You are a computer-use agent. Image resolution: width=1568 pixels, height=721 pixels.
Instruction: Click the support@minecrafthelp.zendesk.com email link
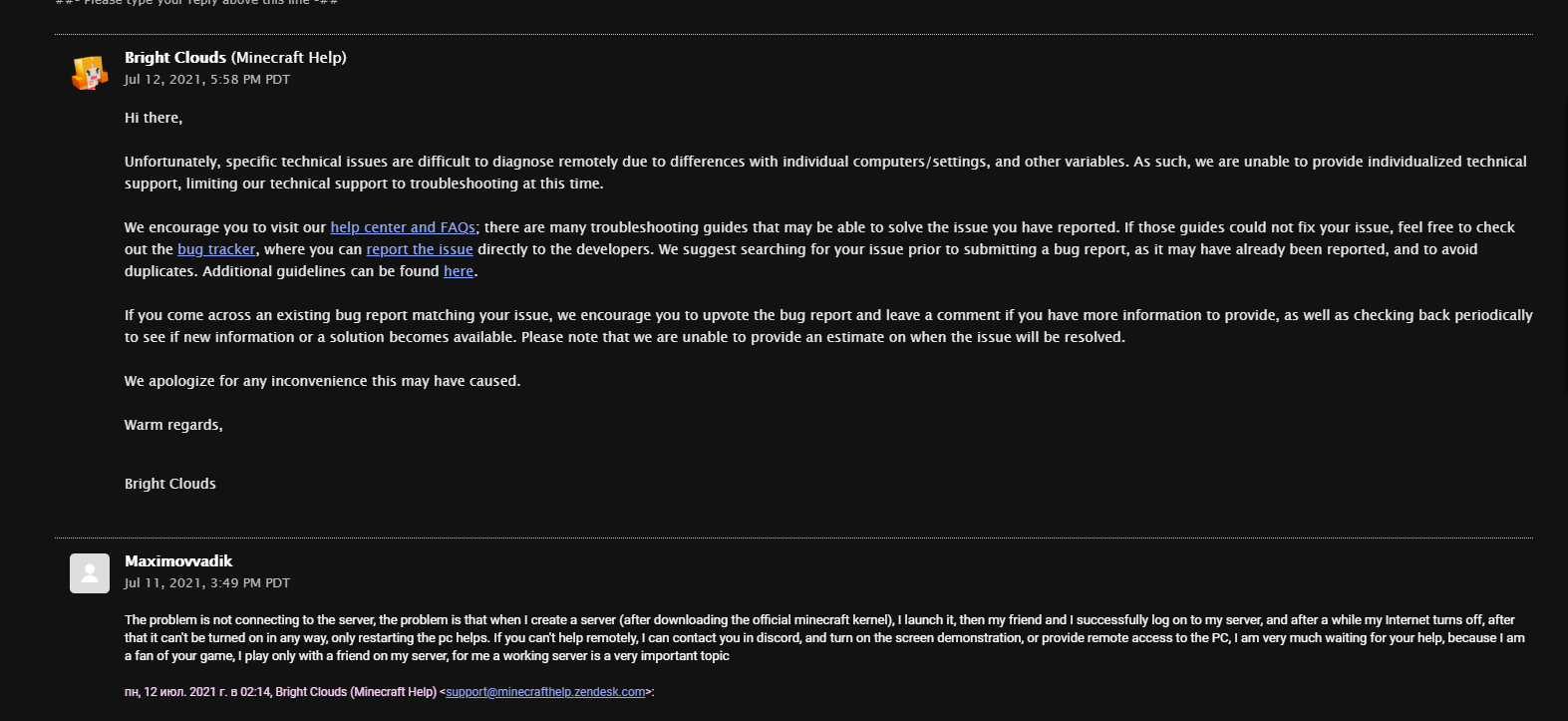pos(545,692)
